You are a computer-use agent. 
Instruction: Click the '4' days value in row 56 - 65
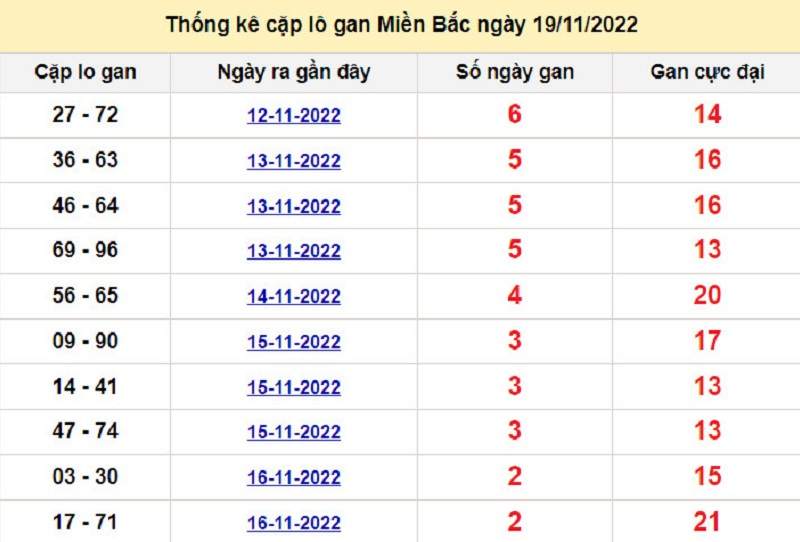tap(515, 294)
